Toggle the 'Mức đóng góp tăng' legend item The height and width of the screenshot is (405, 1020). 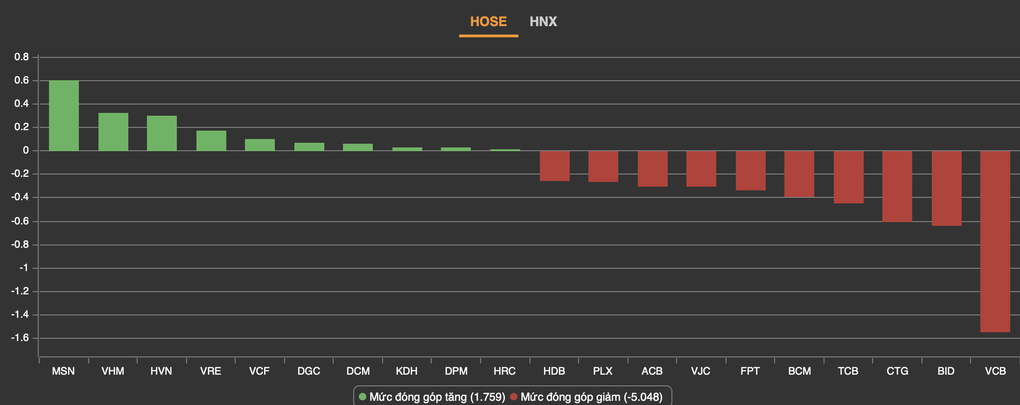pyautogui.click(x=432, y=397)
